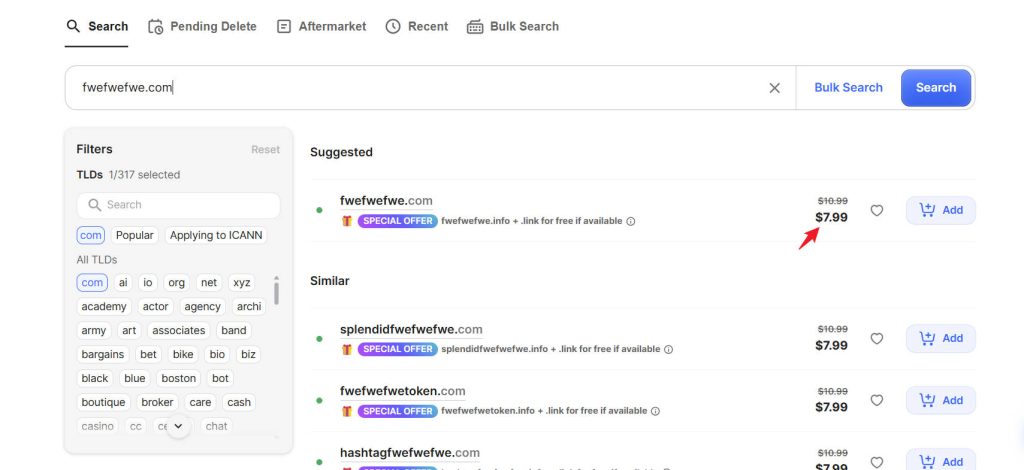
Task: Clear the domain search field with X icon
Action: pos(774,88)
